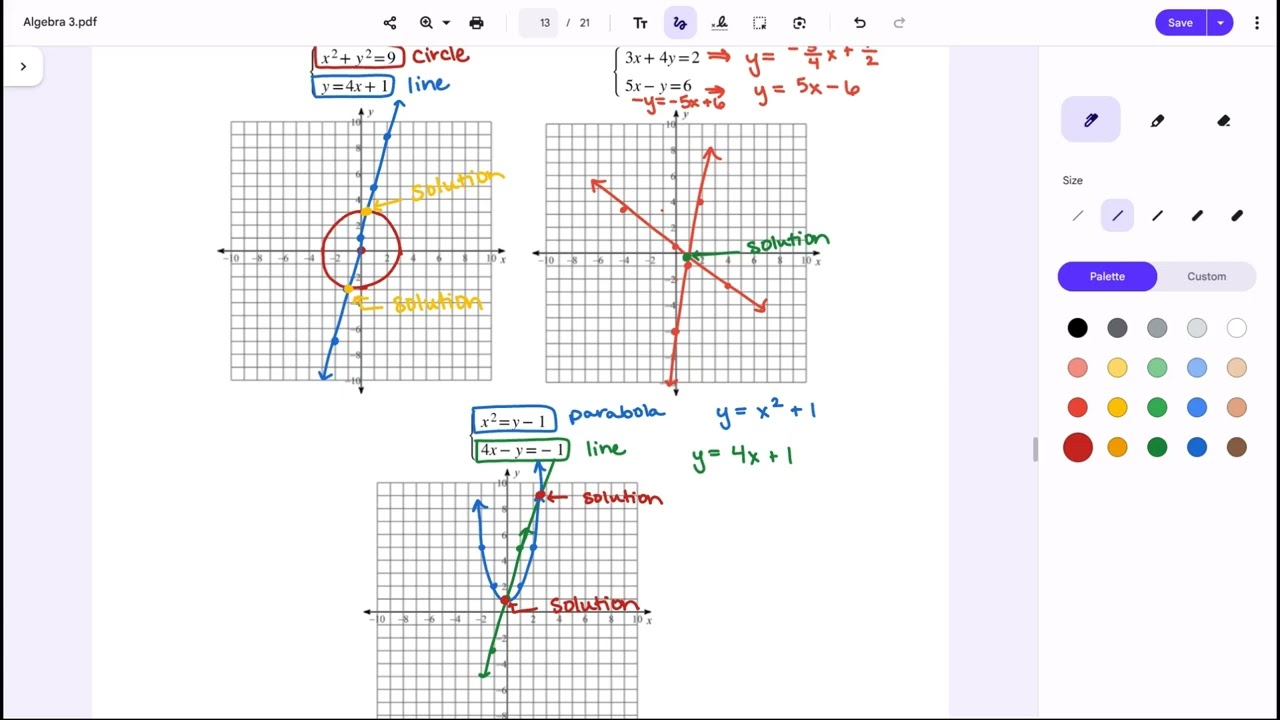Image resolution: width=1280 pixels, height=720 pixels.
Task: Pick the light salmon red swatch
Action: (1077, 368)
